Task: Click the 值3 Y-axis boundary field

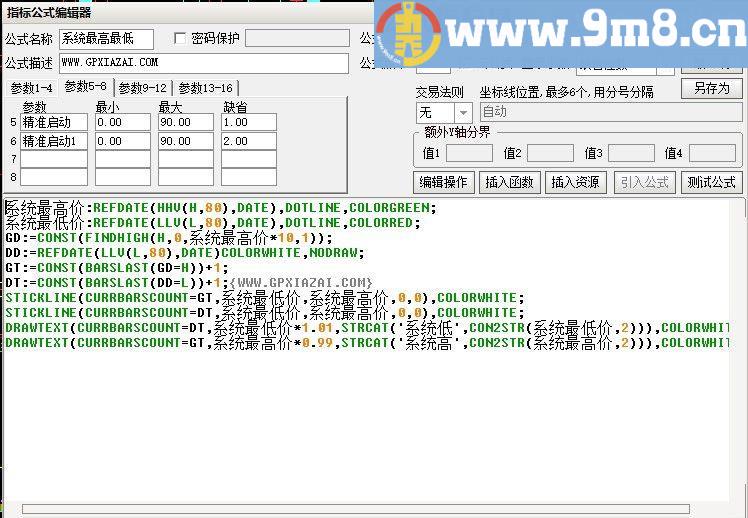Action: click(x=632, y=154)
